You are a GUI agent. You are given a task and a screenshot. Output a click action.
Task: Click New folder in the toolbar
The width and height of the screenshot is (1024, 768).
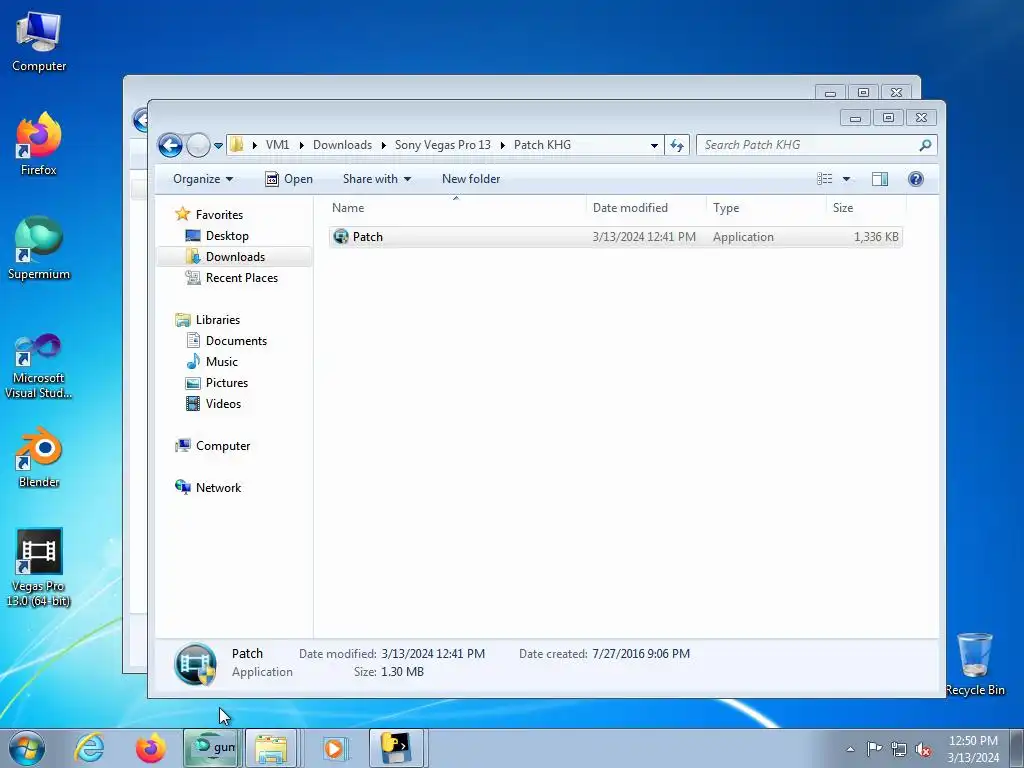tap(471, 179)
